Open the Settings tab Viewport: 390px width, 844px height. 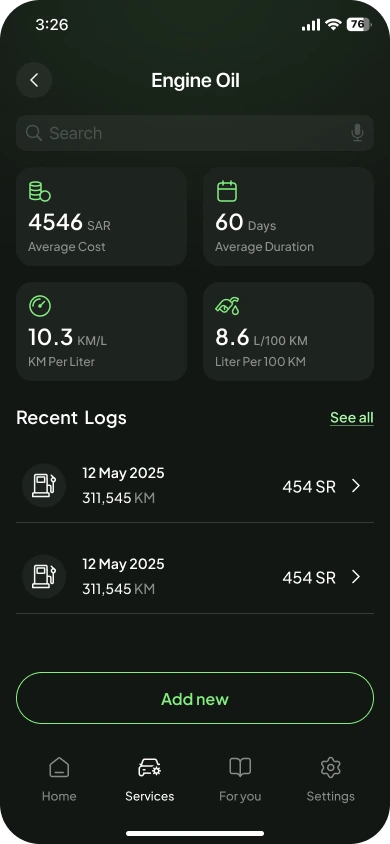point(330,779)
